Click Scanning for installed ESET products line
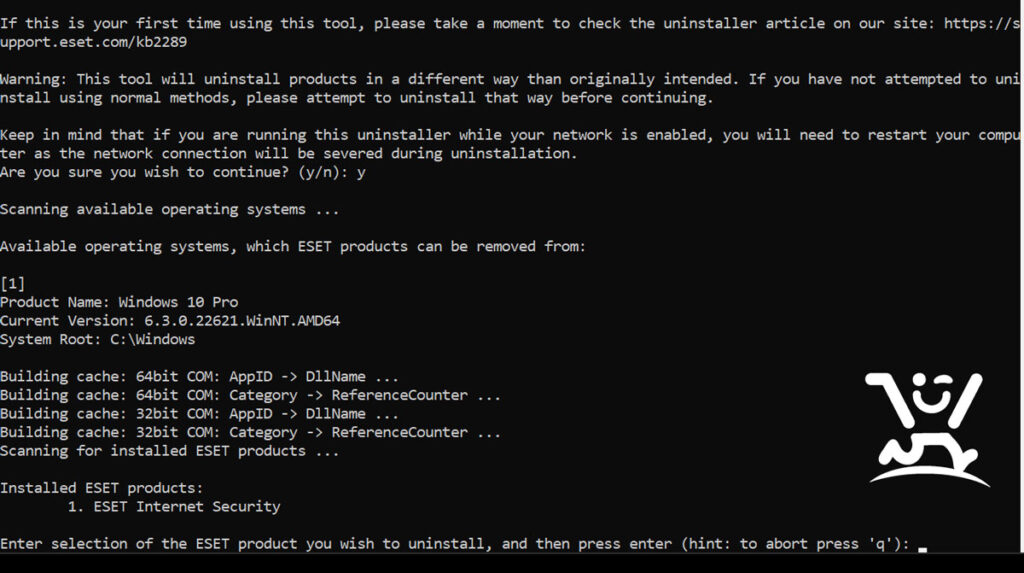The height and width of the screenshot is (573, 1024). point(170,451)
